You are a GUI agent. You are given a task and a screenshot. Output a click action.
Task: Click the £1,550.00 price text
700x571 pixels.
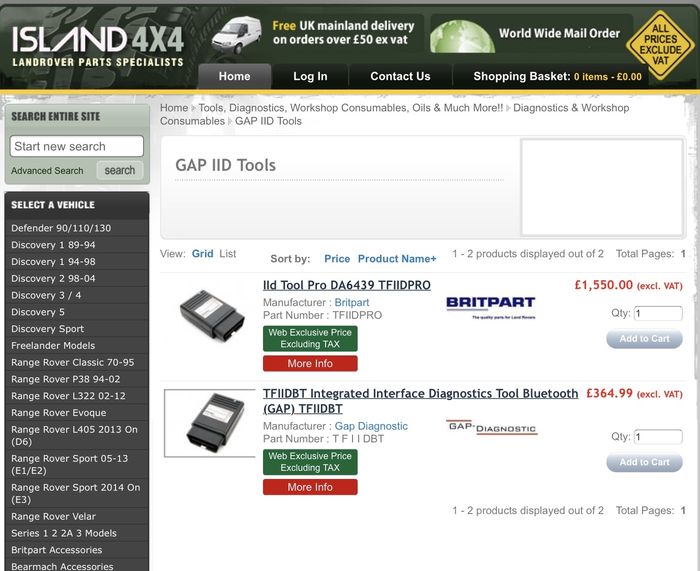(604, 285)
